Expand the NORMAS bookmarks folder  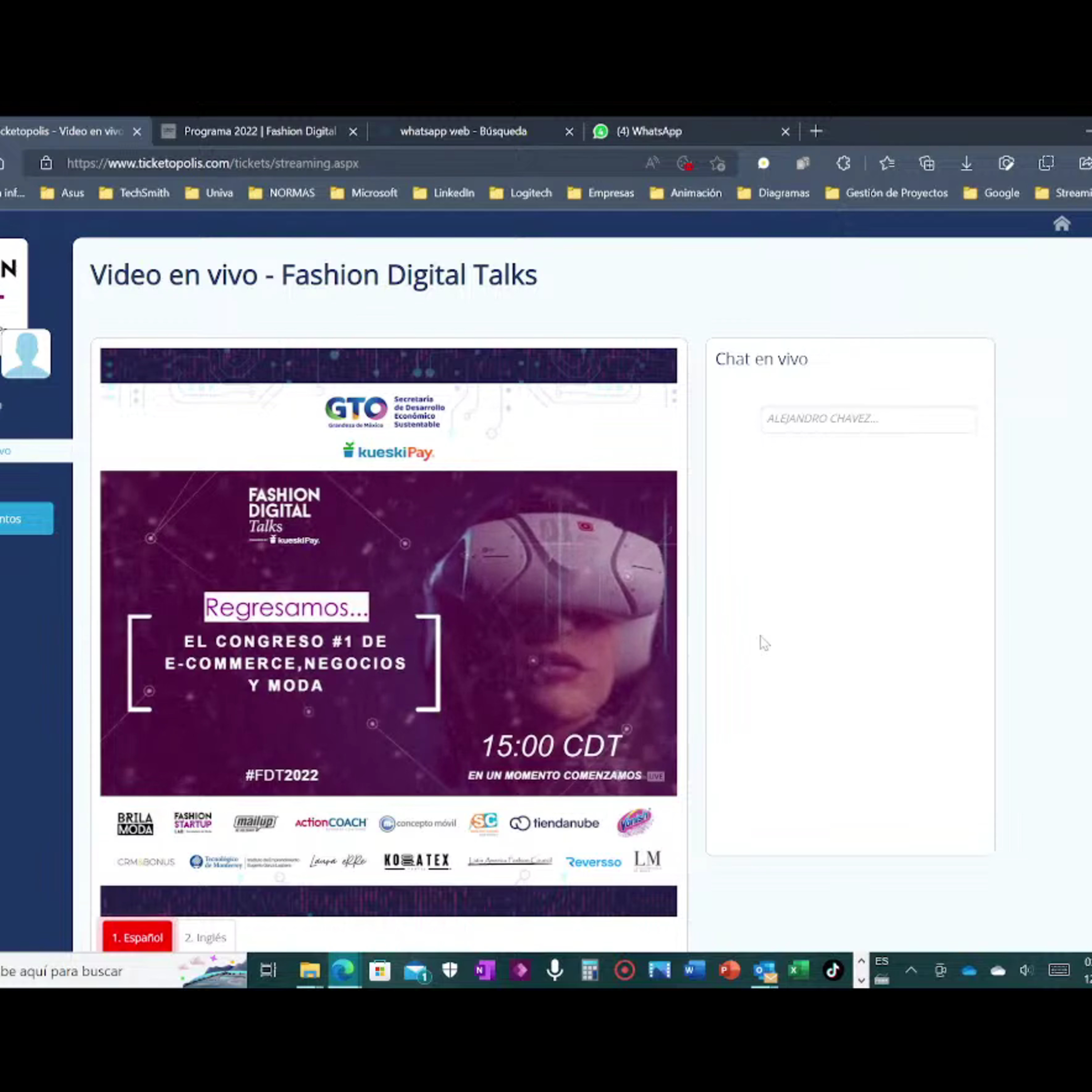coord(281,193)
